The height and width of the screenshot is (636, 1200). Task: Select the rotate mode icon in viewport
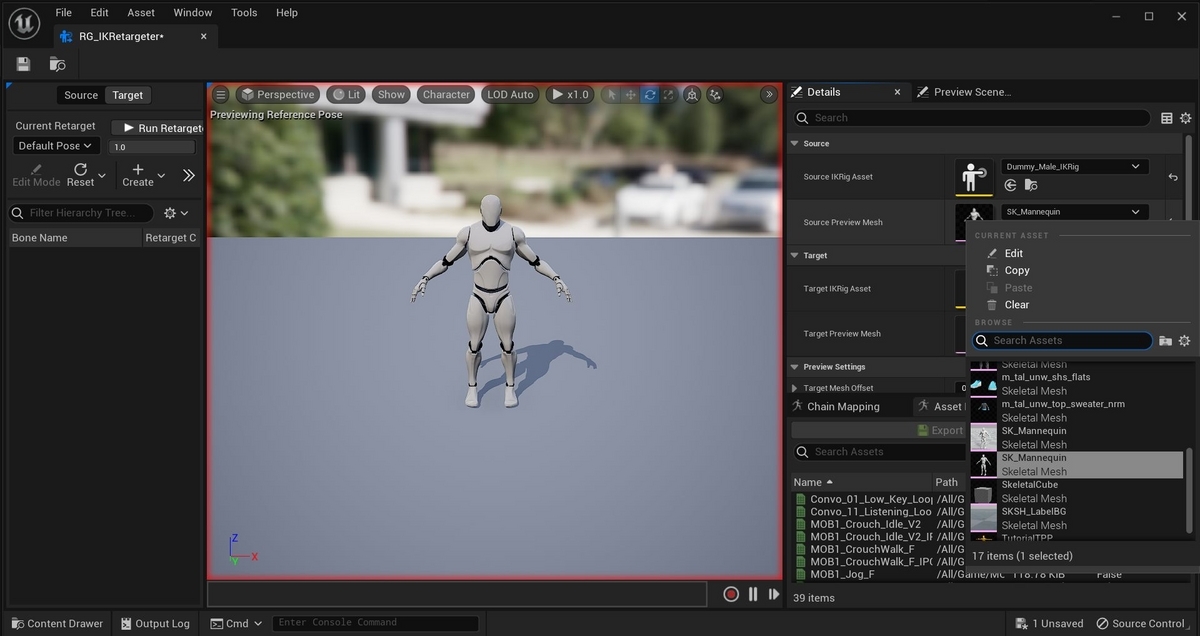[x=650, y=95]
